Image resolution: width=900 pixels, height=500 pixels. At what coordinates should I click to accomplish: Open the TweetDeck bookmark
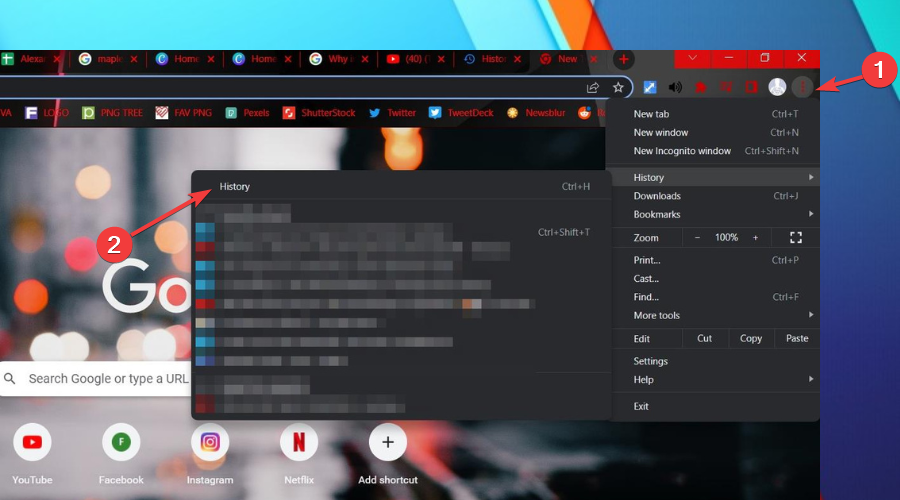coord(461,113)
